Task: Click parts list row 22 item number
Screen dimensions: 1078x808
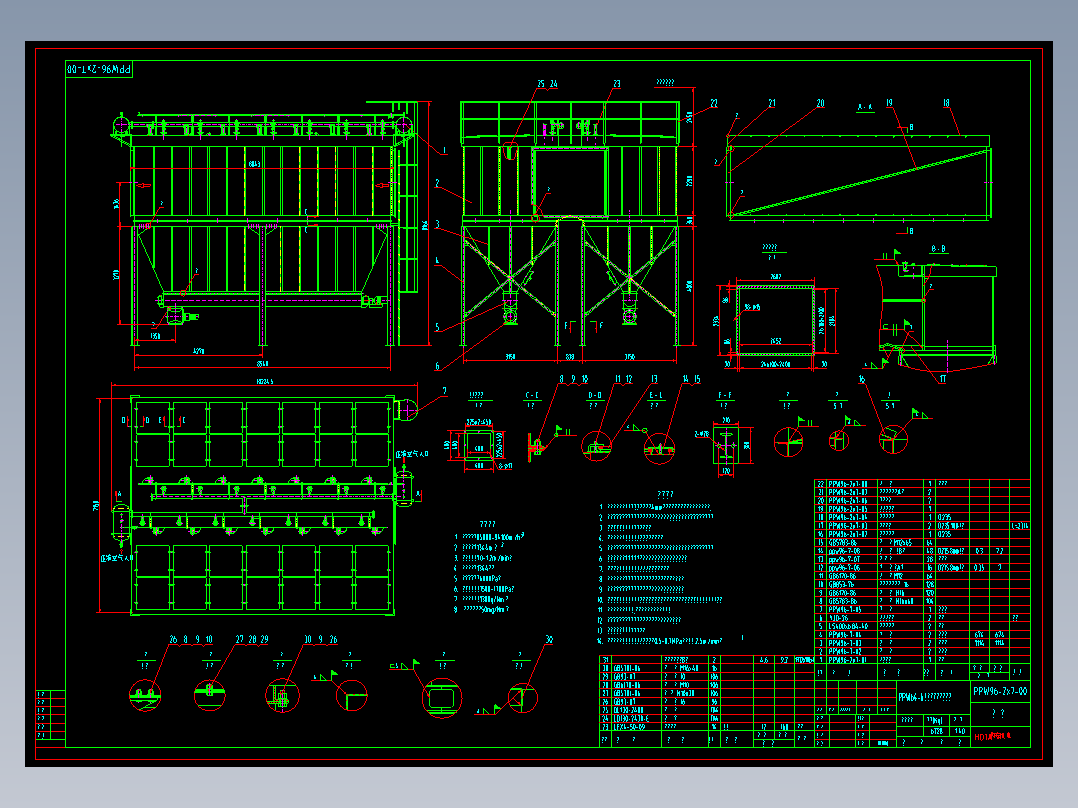Action: [x=820, y=484]
